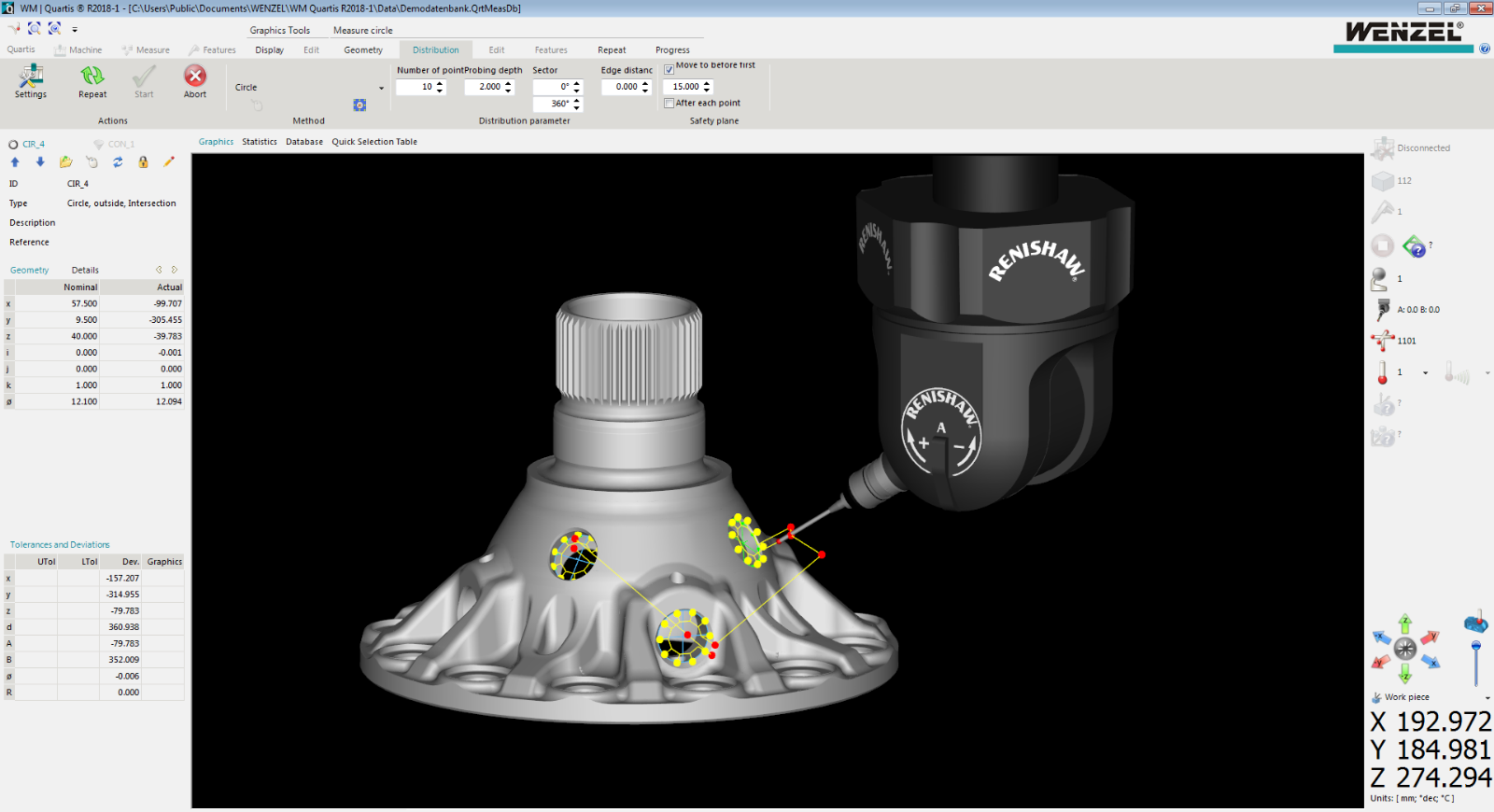Click the padlock icon under CIR_4
Image resolution: width=1494 pixels, height=812 pixels.
pyautogui.click(x=143, y=162)
